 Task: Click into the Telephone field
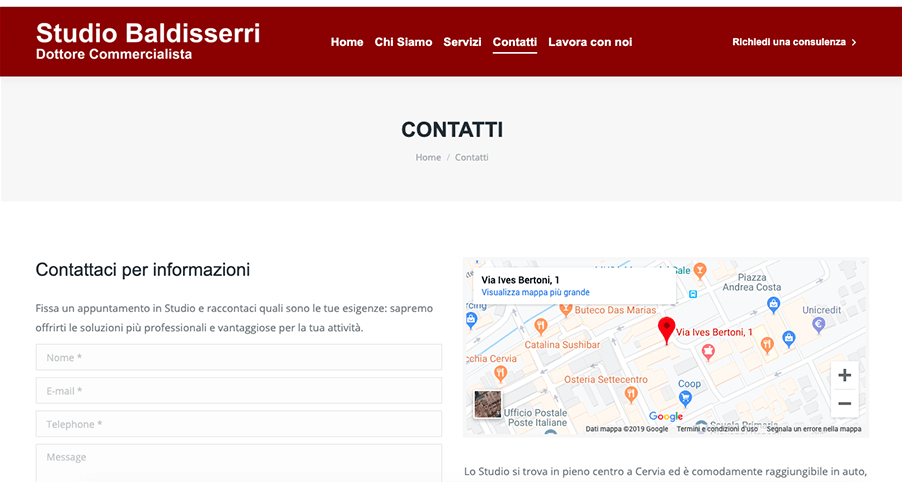(239, 424)
